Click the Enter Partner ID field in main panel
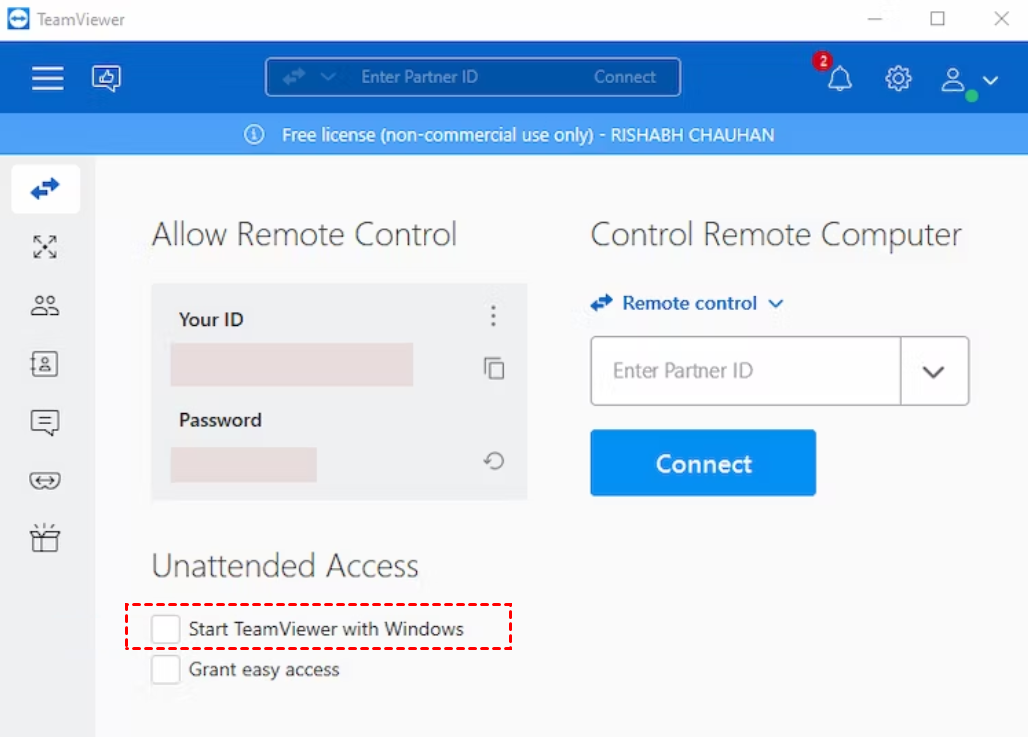Screen dimensions: 1028x737 745,371
